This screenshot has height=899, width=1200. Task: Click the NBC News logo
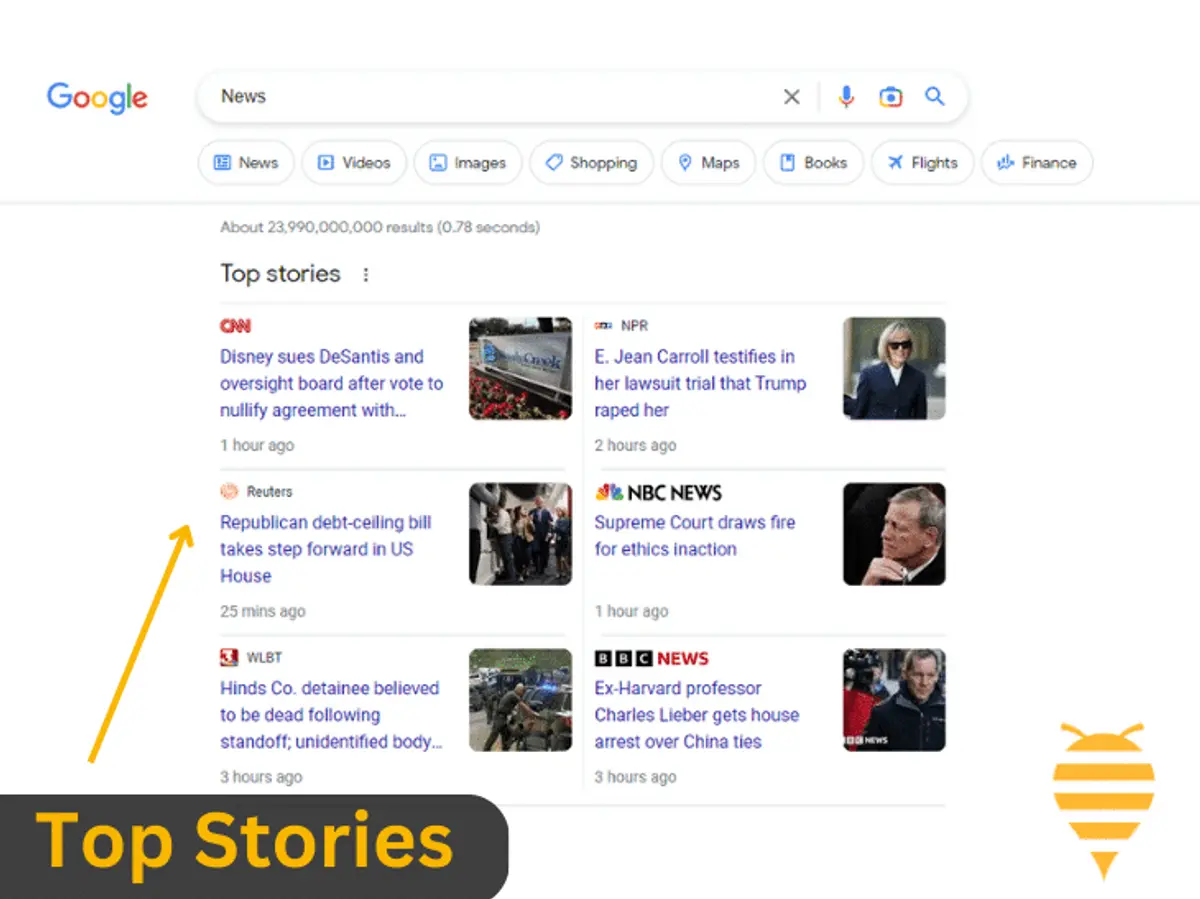658,492
